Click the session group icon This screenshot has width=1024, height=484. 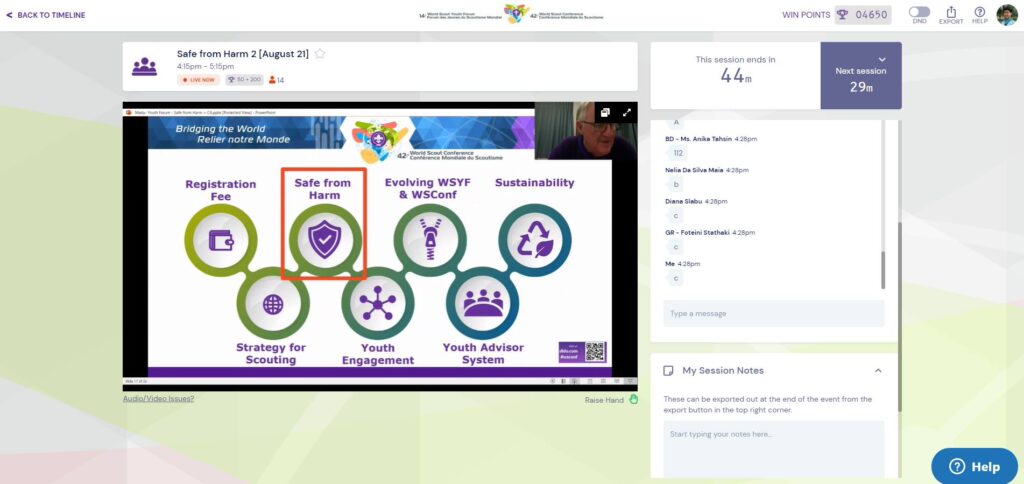[x=145, y=67]
